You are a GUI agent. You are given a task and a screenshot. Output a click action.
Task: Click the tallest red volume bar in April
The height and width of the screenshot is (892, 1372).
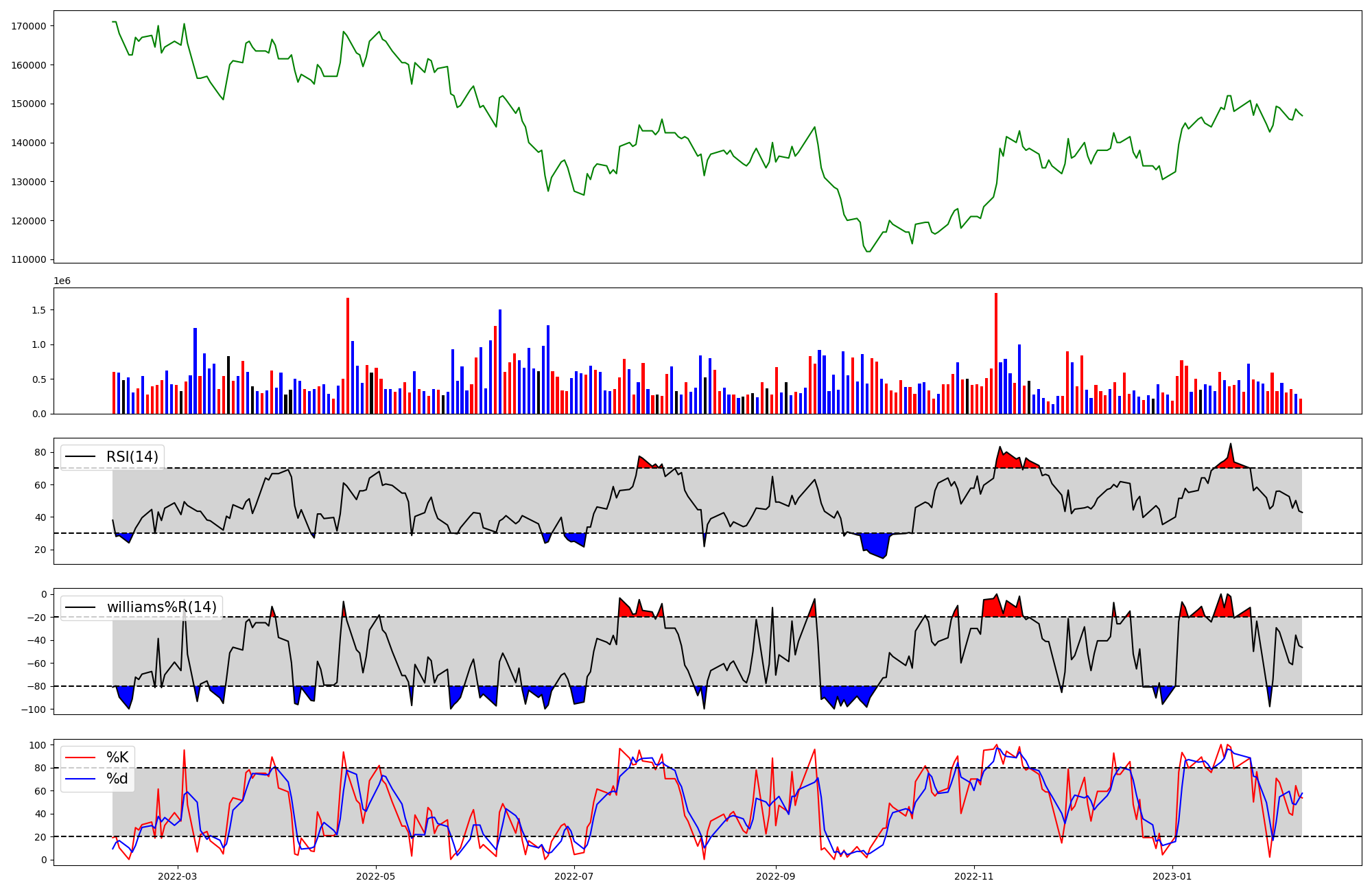tap(348, 355)
